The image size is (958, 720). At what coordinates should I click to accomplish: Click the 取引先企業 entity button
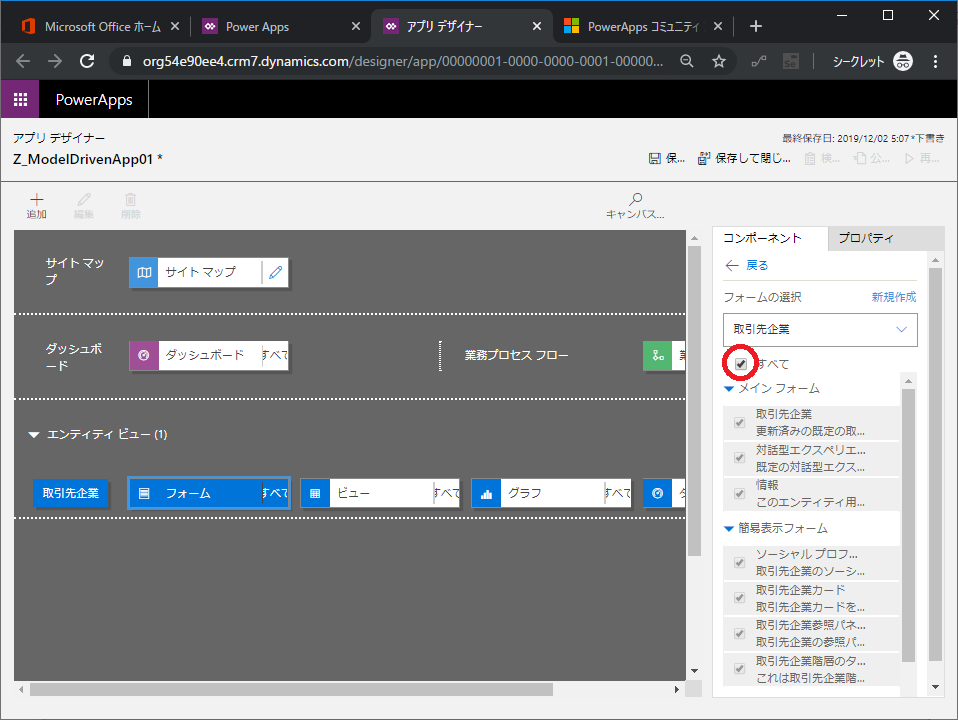pos(70,493)
